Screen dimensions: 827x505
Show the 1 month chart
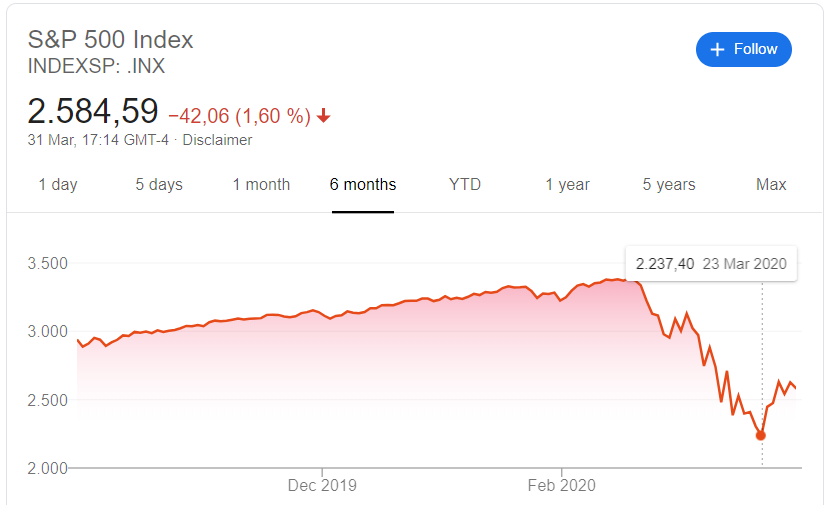[261, 184]
